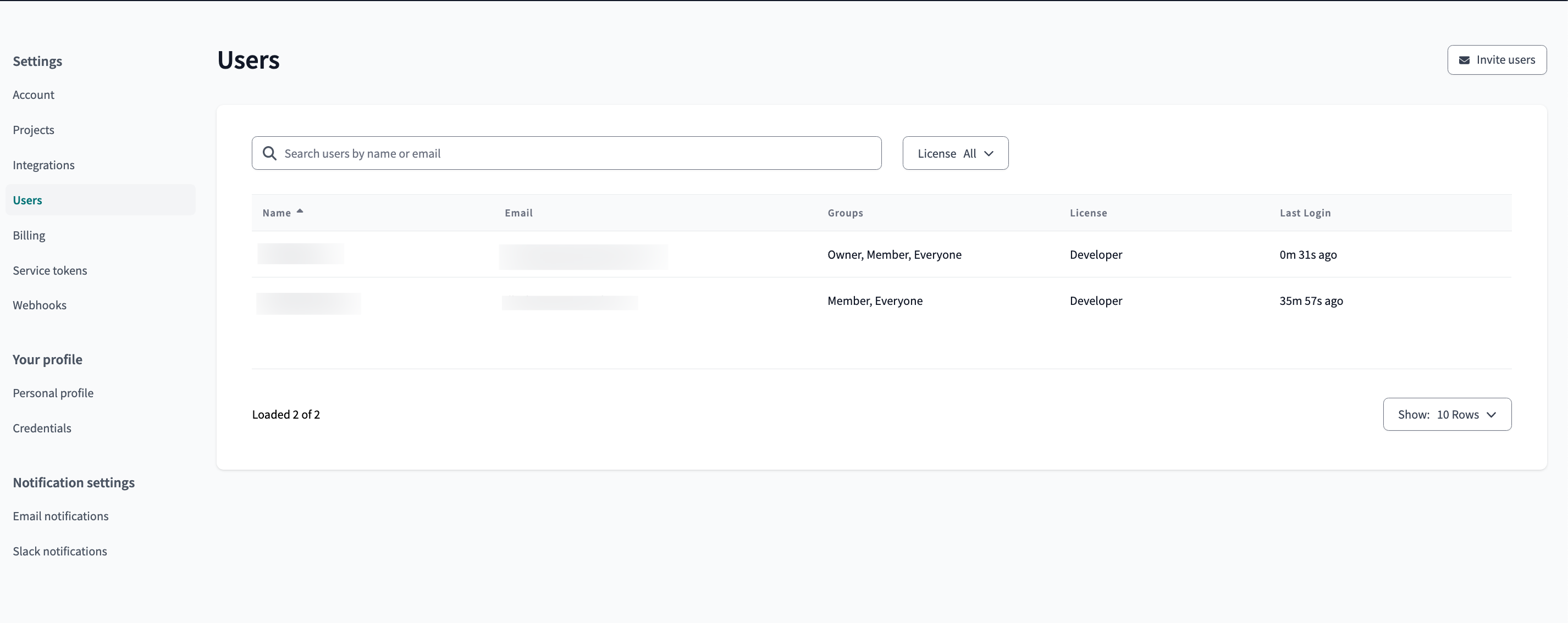Open Slack notifications settings
The width and height of the screenshot is (1568, 623).
(59, 550)
